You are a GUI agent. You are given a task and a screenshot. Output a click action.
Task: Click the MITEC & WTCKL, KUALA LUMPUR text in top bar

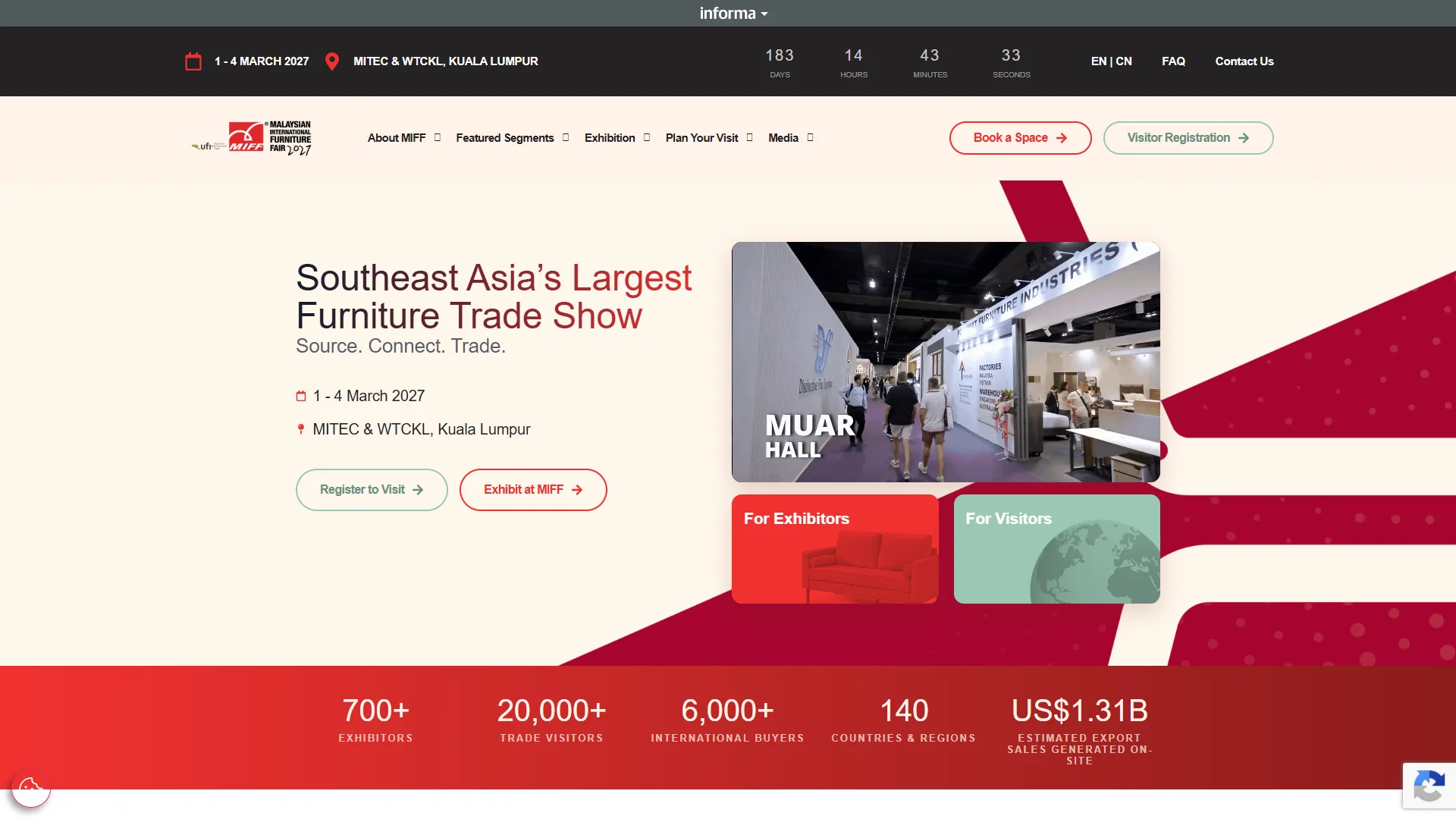coord(446,61)
